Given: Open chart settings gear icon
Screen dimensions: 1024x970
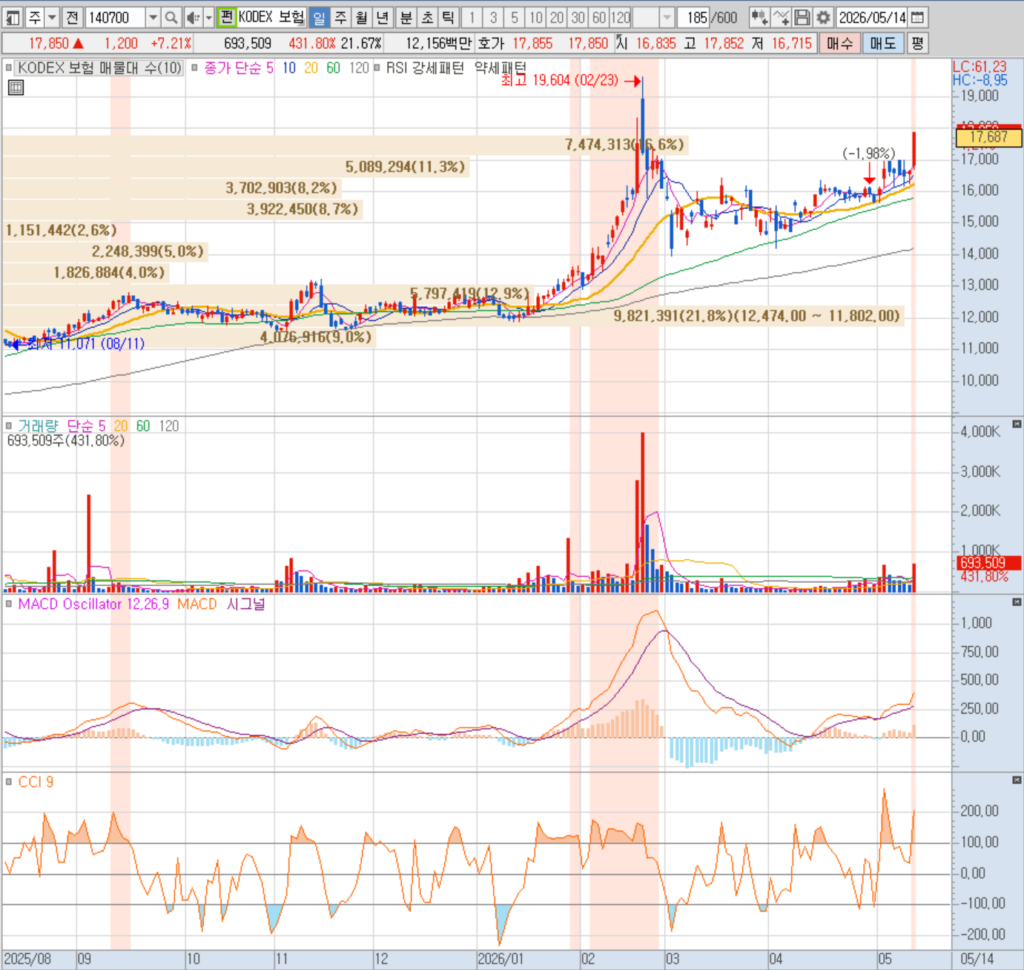Looking at the screenshot, I should point(824,18).
